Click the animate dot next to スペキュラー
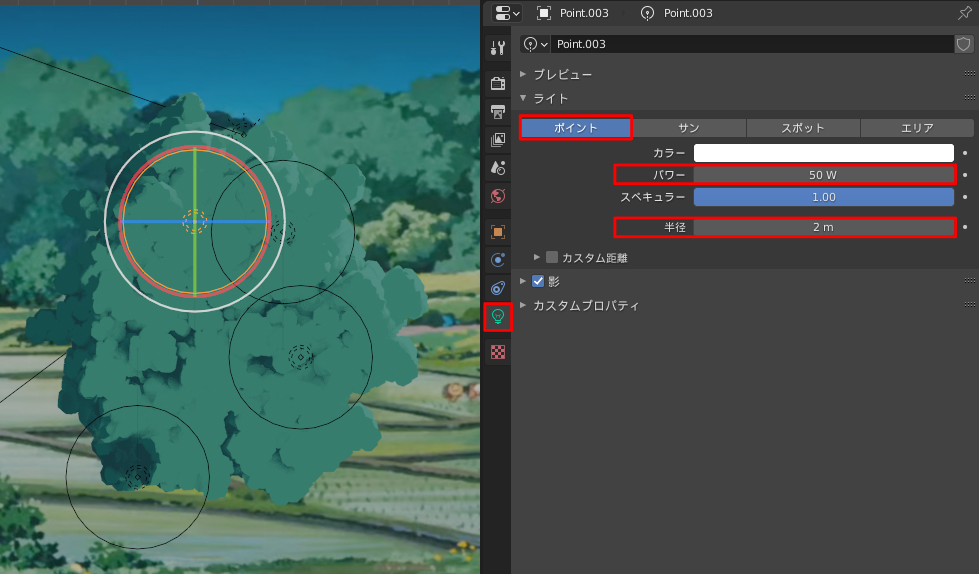The width and height of the screenshot is (979, 574). click(x=965, y=197)
